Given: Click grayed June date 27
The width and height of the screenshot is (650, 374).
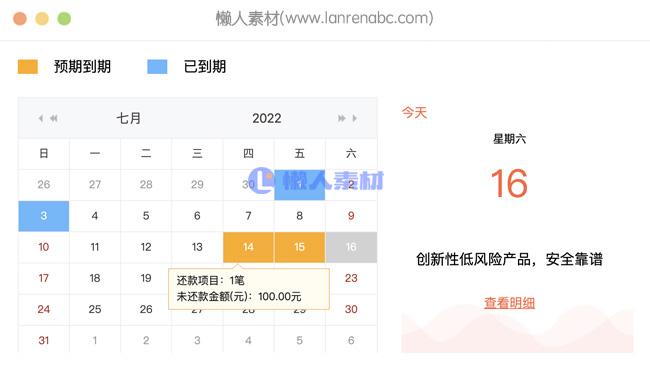Looking at the screenshot, I should (95, 185).
